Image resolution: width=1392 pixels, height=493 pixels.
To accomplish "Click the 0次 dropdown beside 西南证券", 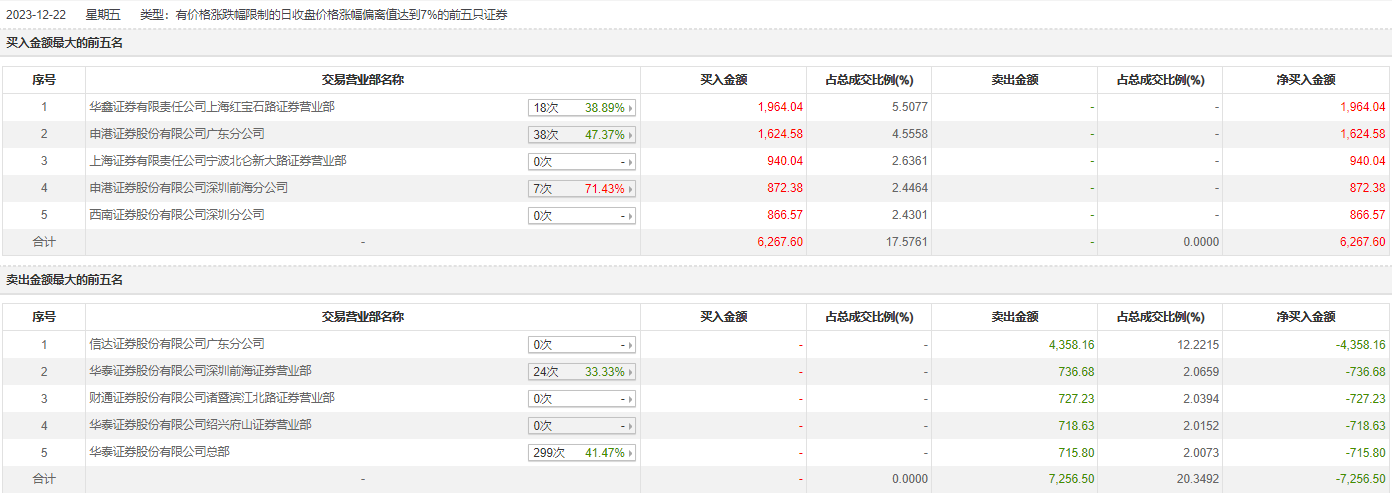I will [x=582, y=216].
